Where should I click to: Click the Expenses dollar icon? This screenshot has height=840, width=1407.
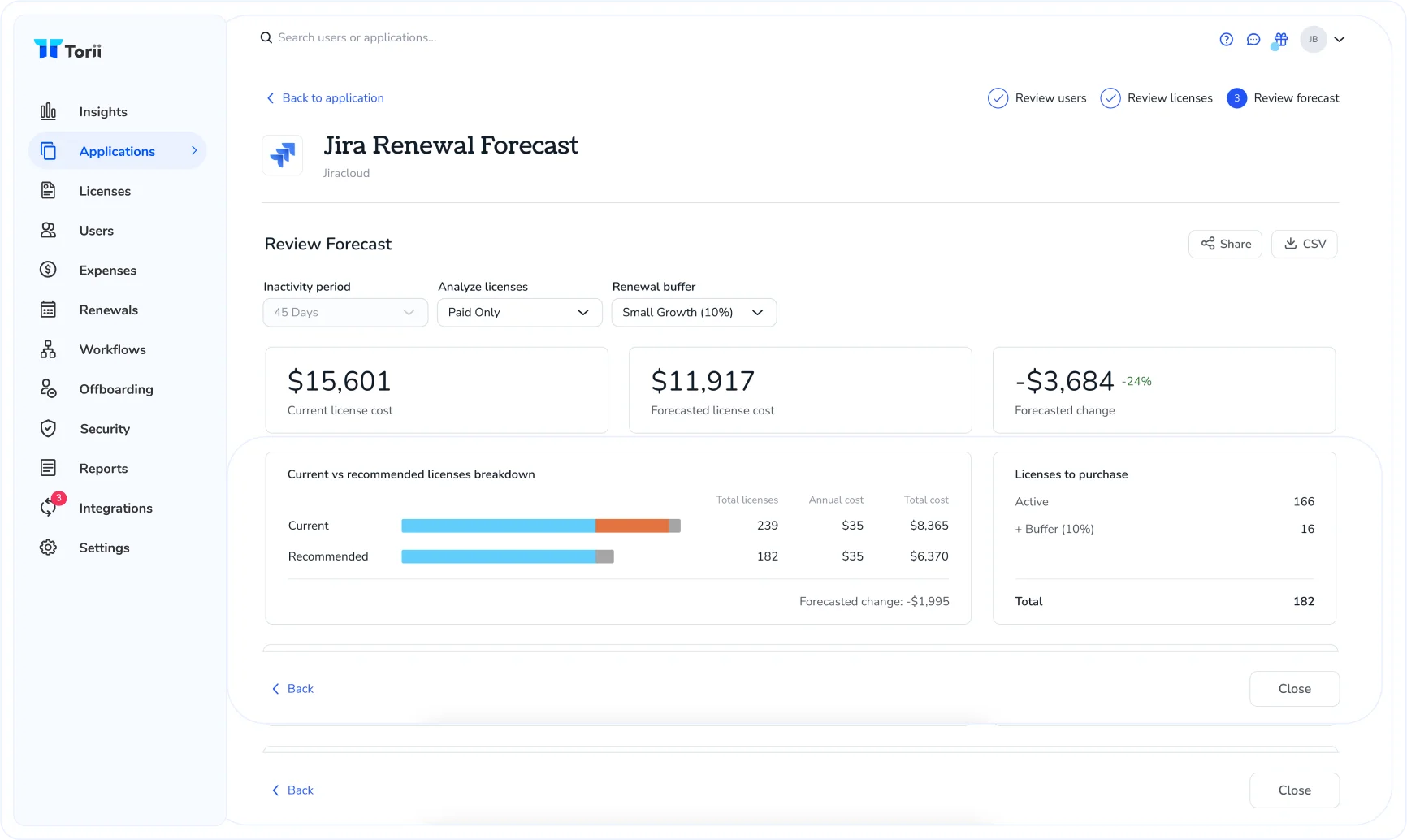tap(48, 270)
